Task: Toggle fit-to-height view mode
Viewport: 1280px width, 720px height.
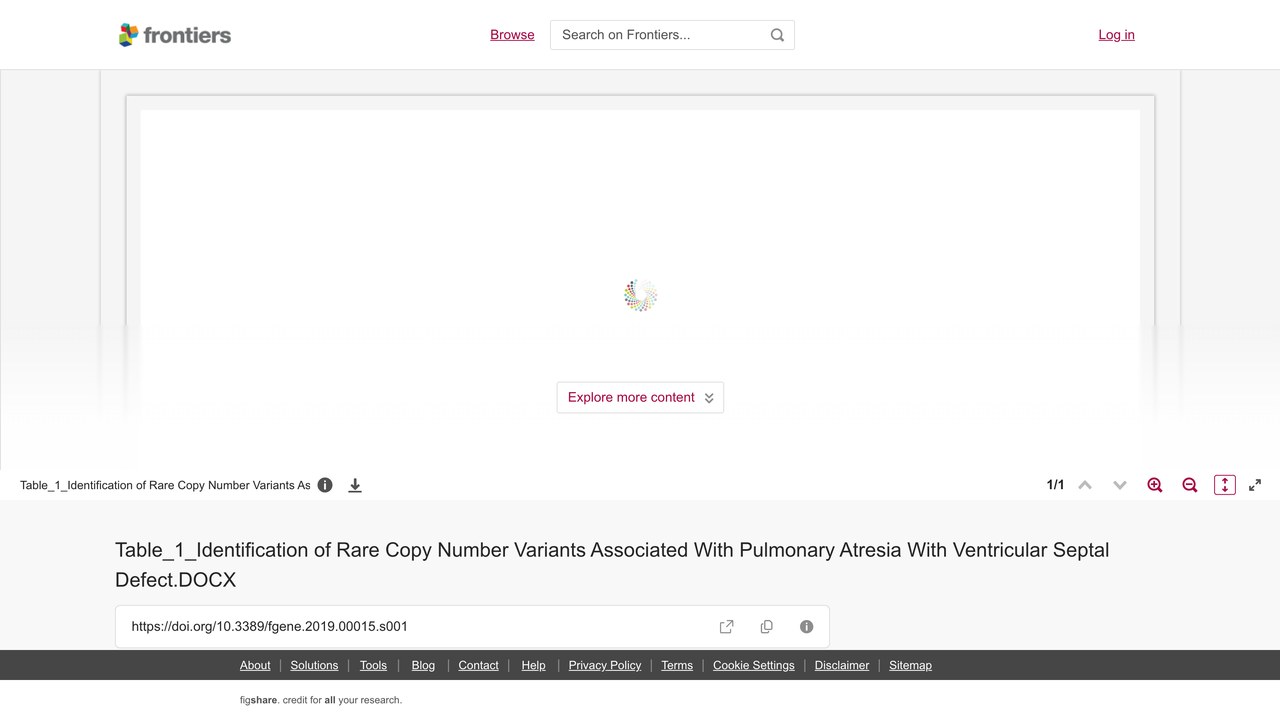Action: pyautogui.click(x=1225, y=485)
